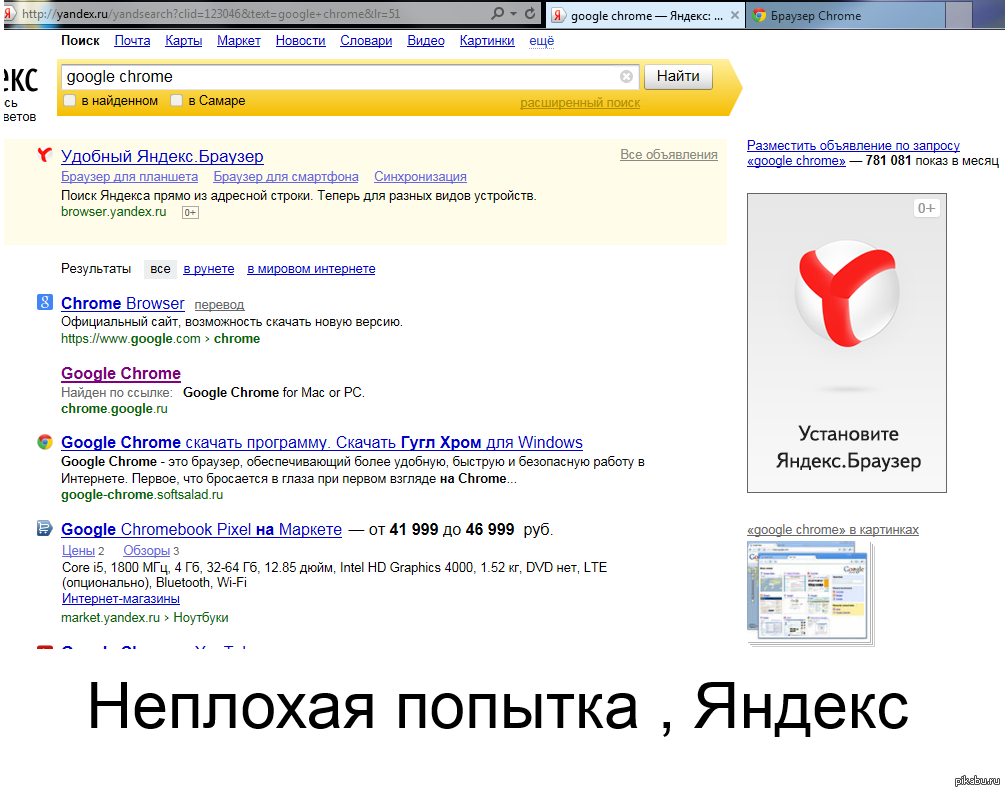1005x792 pixels.
Task: Click the red Yandex Browser ad icon
Action: 44,154
